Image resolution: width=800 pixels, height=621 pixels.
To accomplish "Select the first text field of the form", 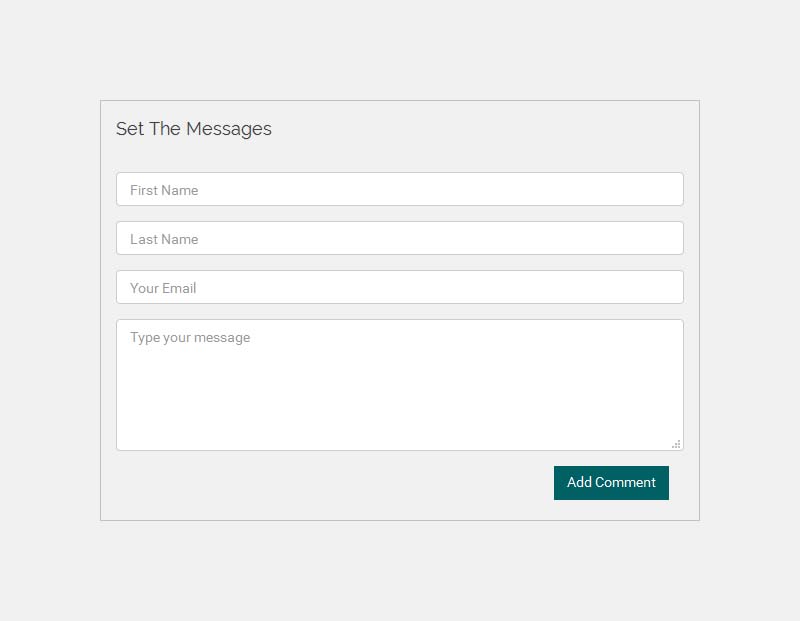I will click(399, 189).
